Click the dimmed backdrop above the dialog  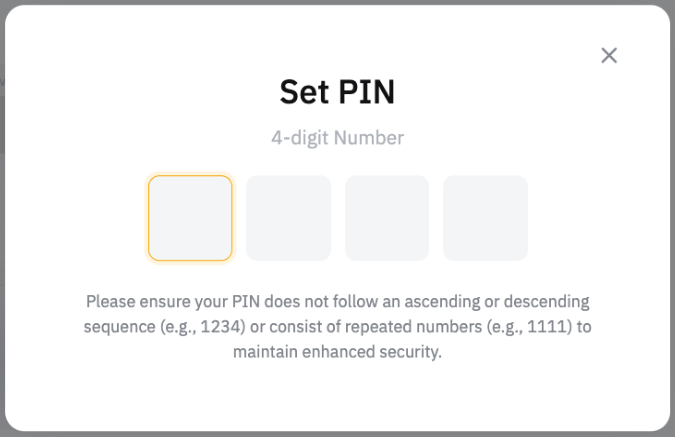[x=337, y=2]
